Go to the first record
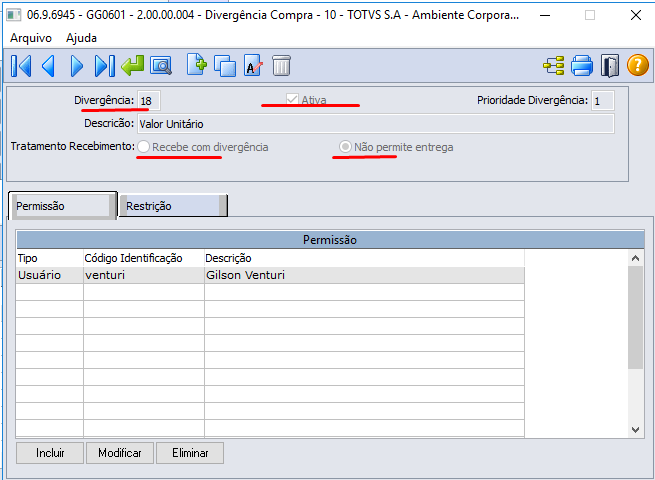The width and height of the screenshot is (655, 480). pyautogui.click(x=21, y=66)
